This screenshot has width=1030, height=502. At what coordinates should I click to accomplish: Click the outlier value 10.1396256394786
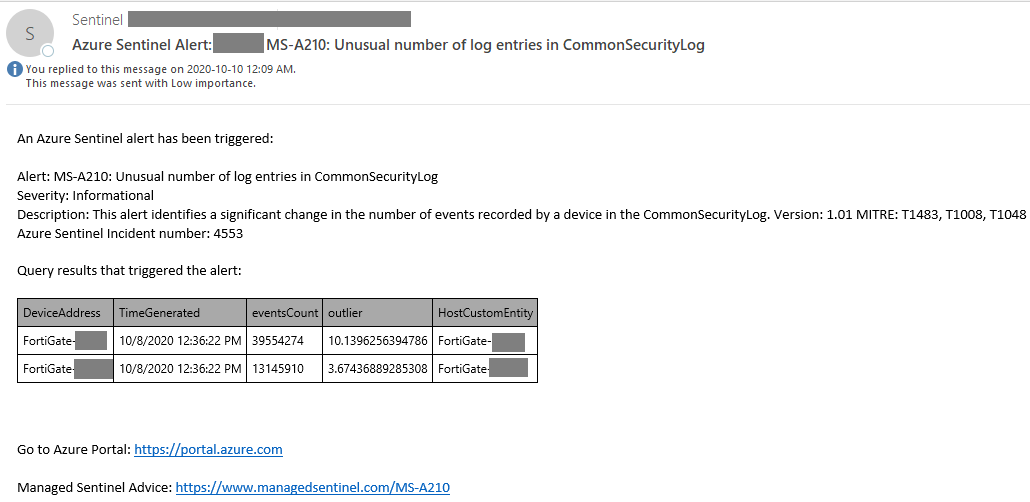378,340
